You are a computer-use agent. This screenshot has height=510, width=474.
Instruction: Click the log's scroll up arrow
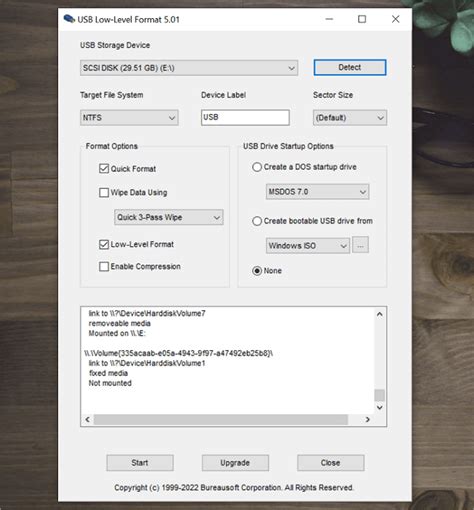pyautogui.click(x=379, y=314)
